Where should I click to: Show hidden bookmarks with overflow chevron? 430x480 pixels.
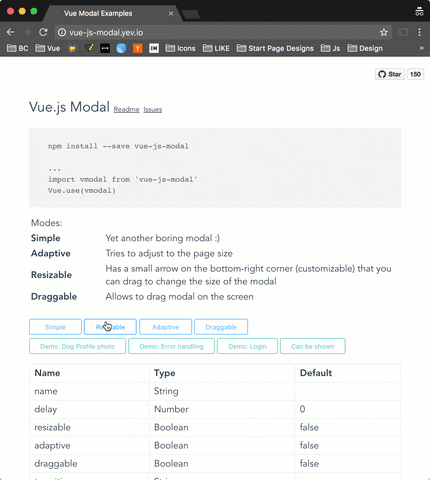pyautogui.click(x=422, y=48)
